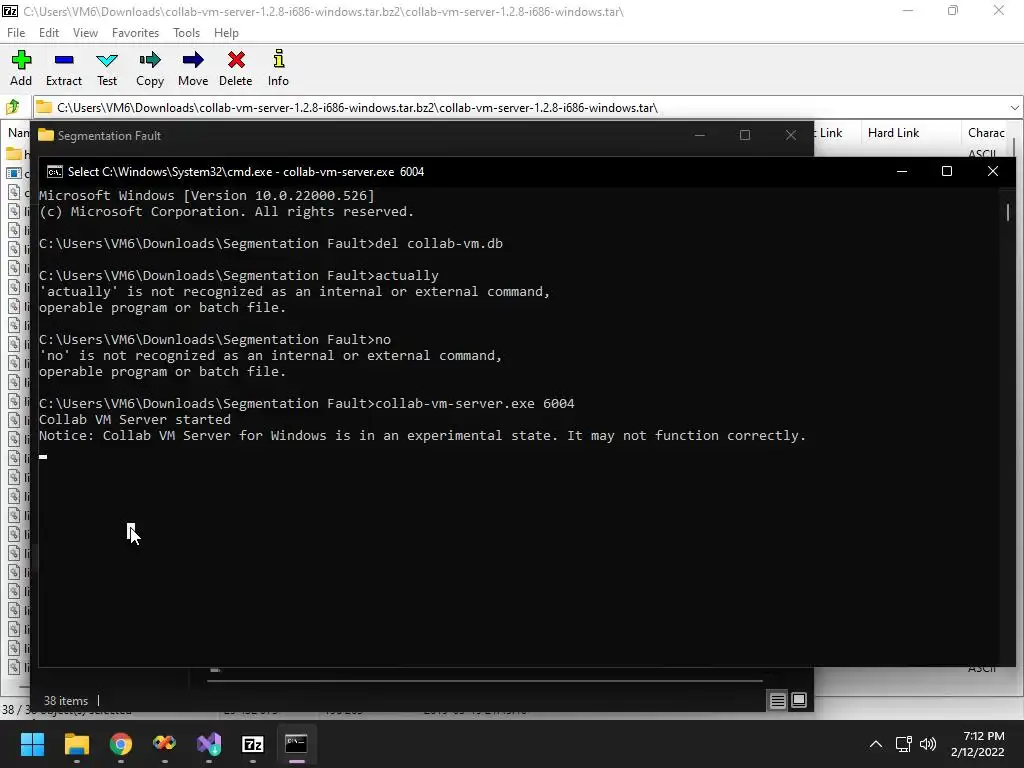Click the Segmentation Fault window folder icon
The image size is (1024, 768).
46,135
